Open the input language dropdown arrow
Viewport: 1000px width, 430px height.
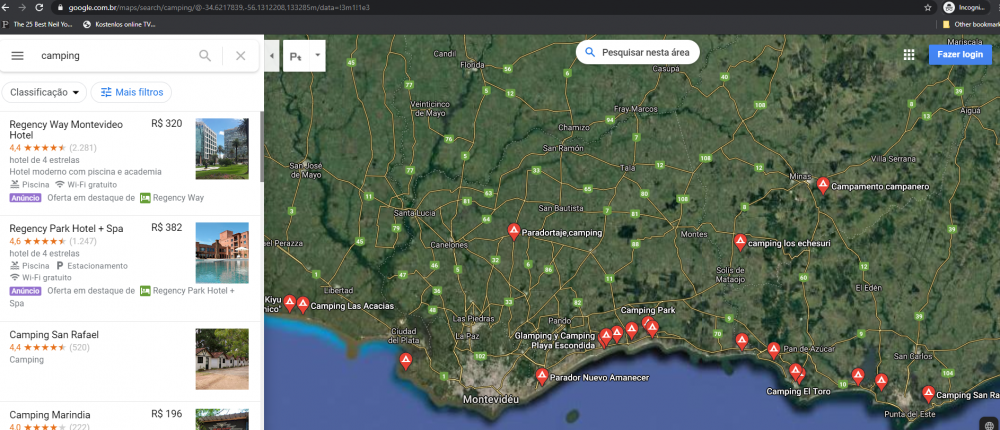[318, 56]
